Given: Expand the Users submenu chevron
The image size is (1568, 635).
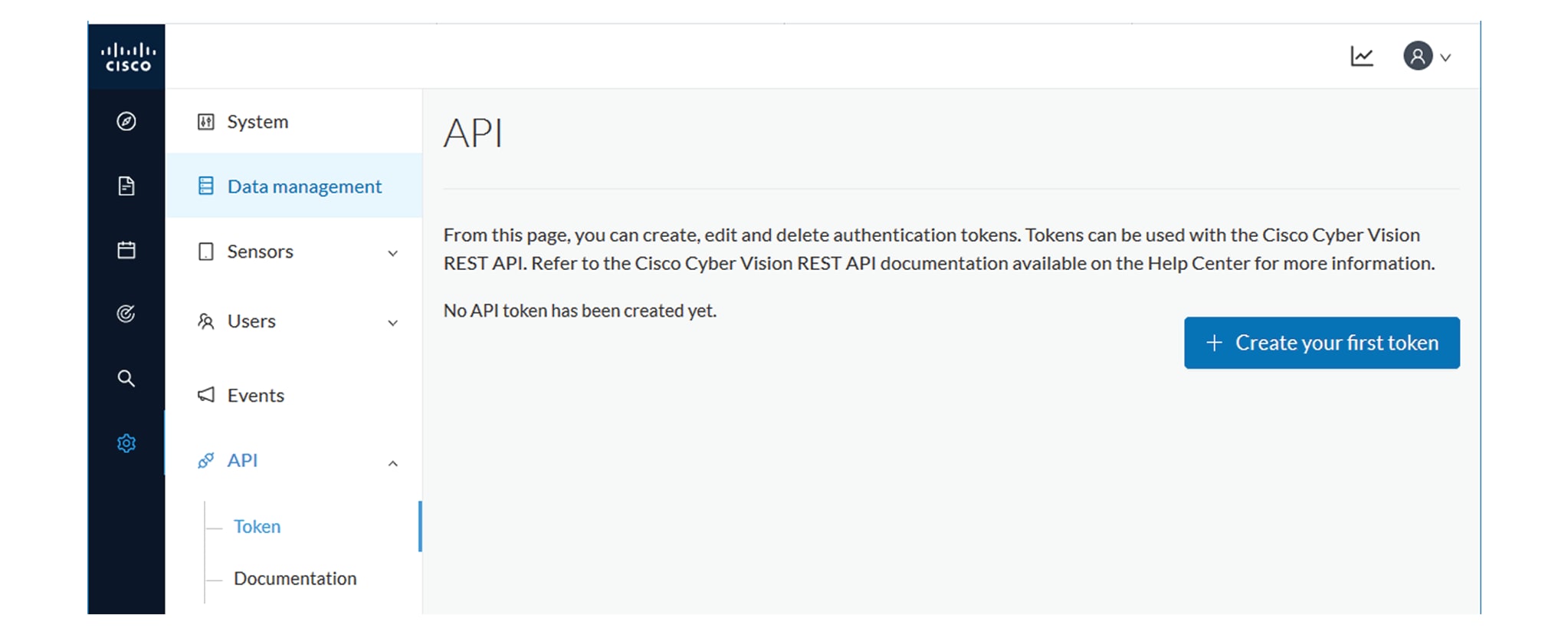Looking at the screenshot, I should click(x=392, y=323).
